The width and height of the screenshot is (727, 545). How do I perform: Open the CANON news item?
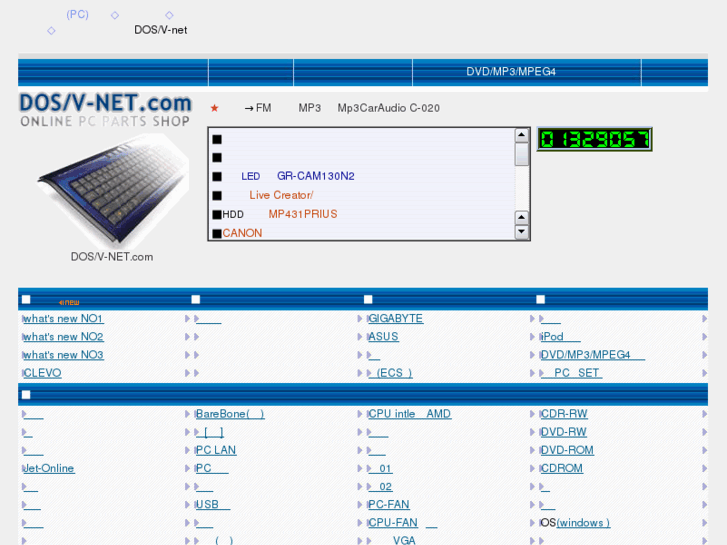click(x=242, y=233)
